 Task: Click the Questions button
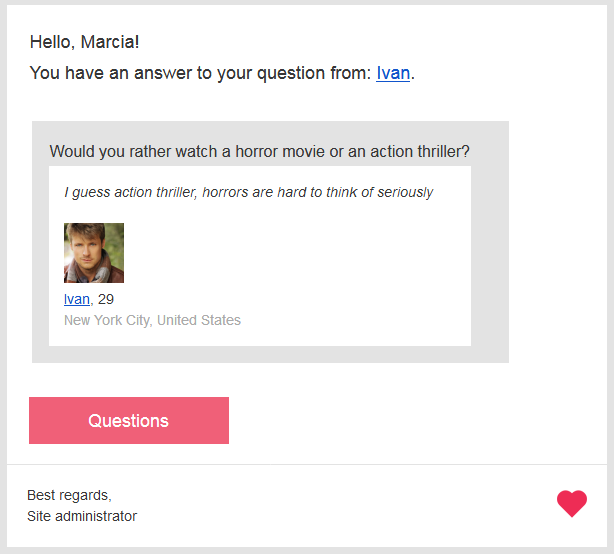point(129,420)
